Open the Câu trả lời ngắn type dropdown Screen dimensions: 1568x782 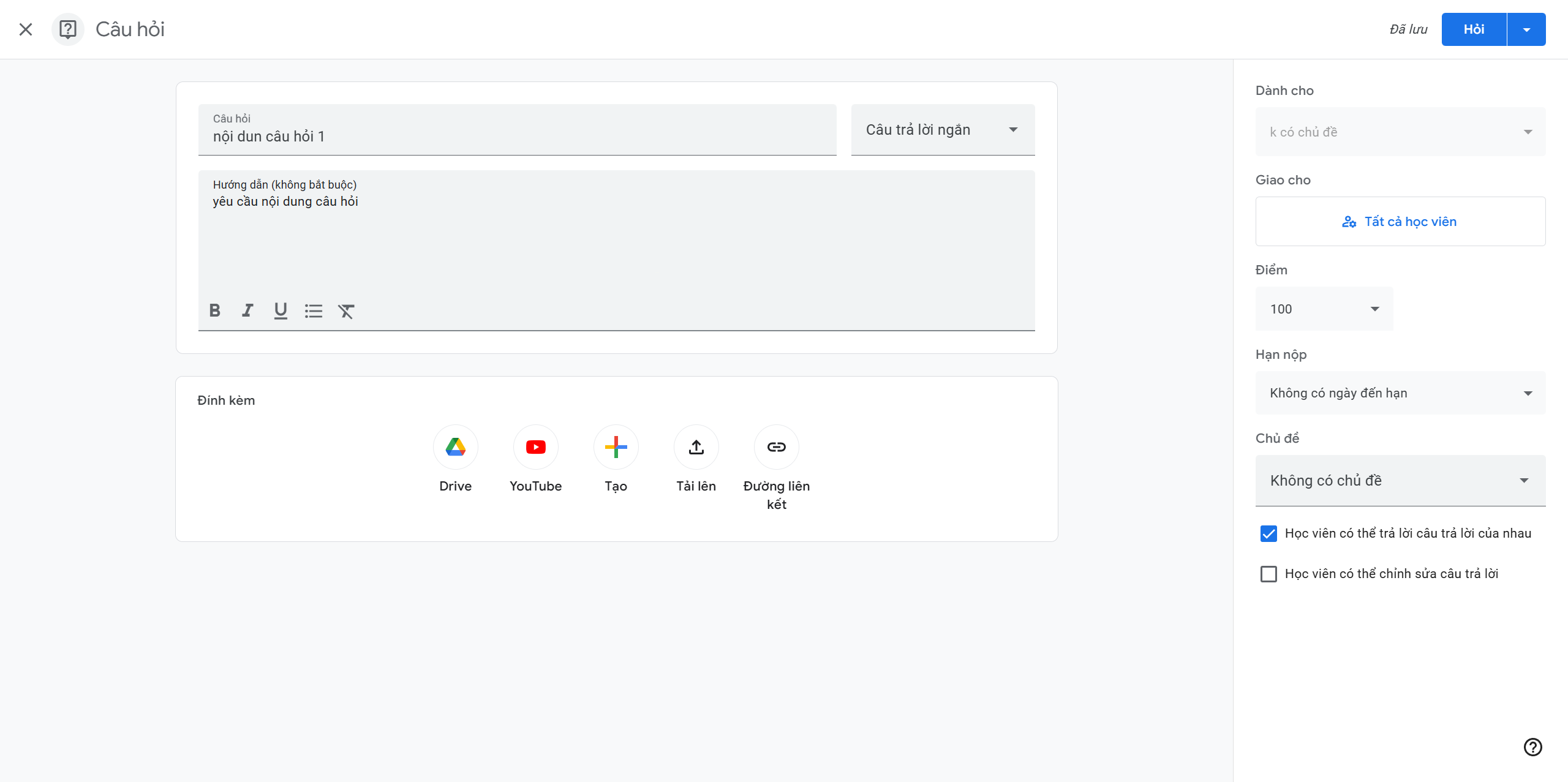click(943, 130)
